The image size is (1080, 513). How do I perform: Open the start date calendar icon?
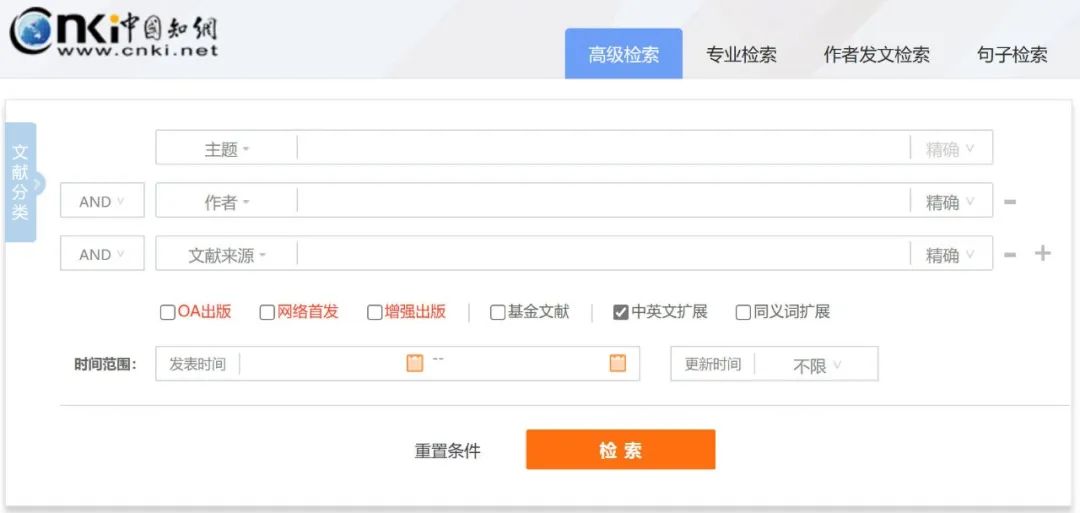pos(415,363)
